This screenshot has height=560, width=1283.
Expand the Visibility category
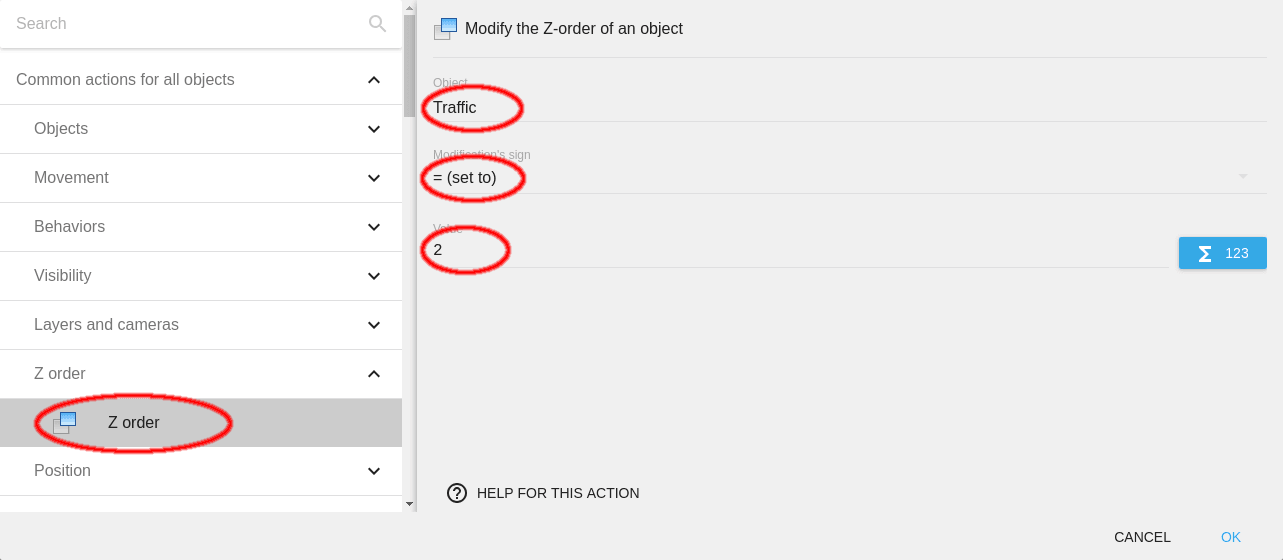374,276
